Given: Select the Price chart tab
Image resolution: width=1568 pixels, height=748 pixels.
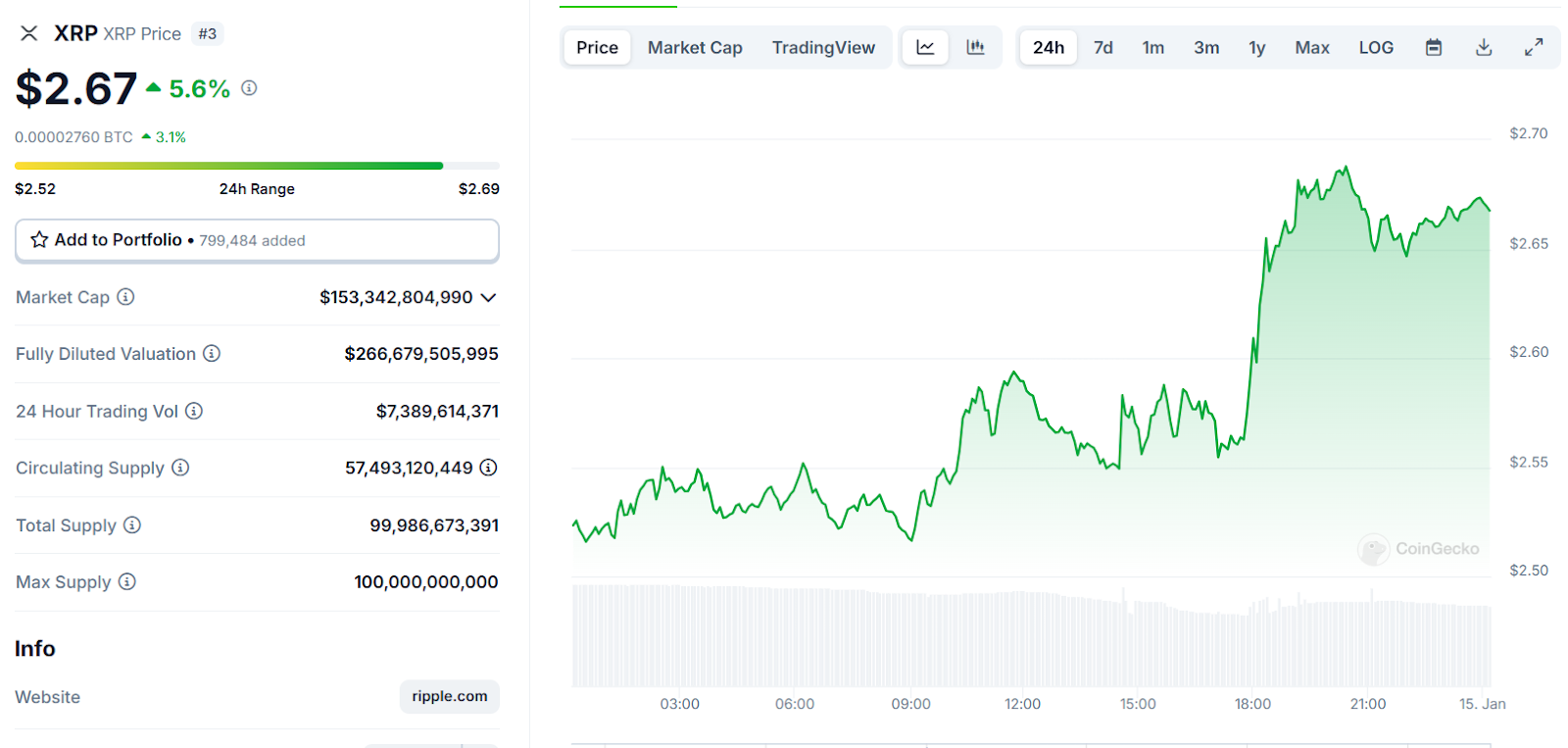Looking at the screenshot, I should (x=597, y=47).
